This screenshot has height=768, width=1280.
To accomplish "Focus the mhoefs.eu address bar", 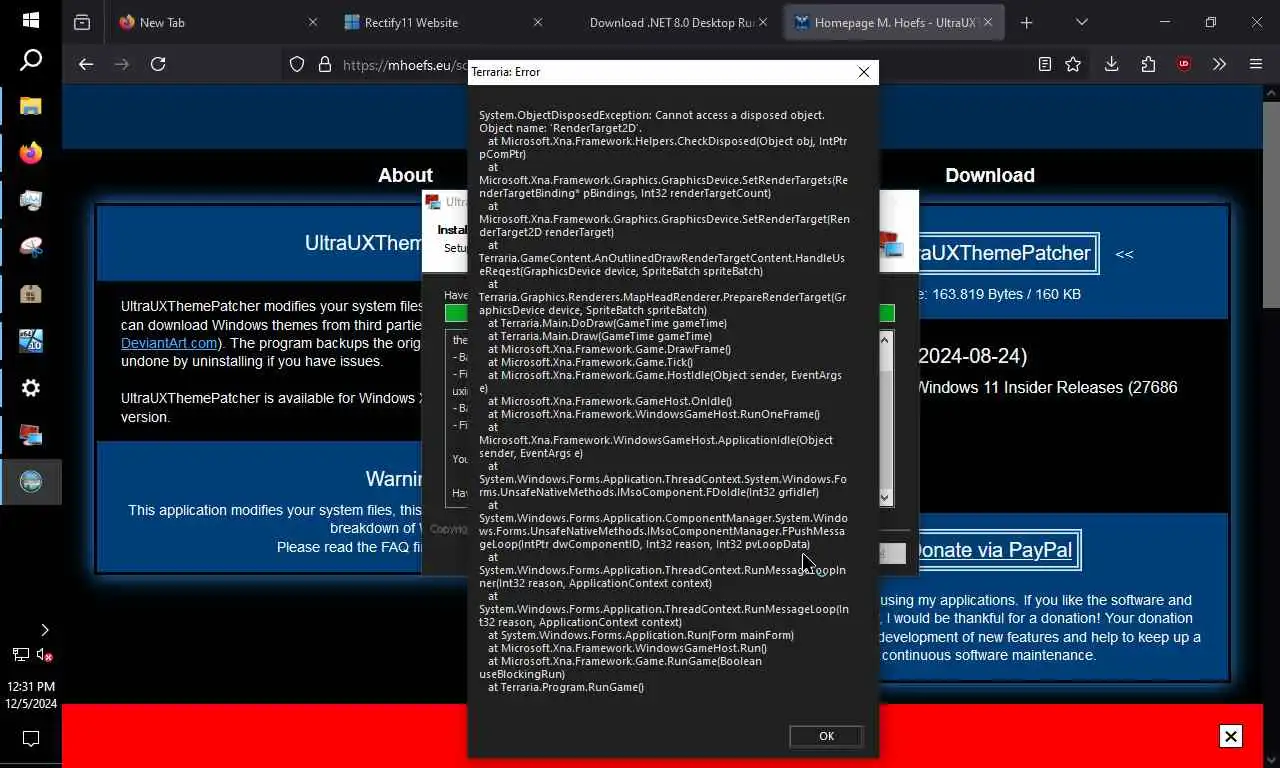I will [x=405, y=64].
